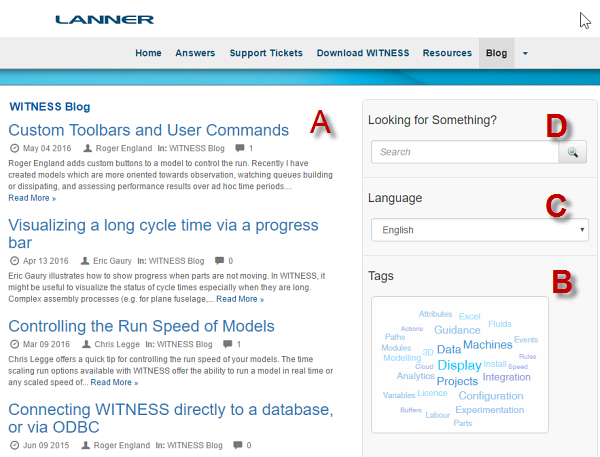Select the Machines tag
This screenshot has width=600, height=457.
488,344
